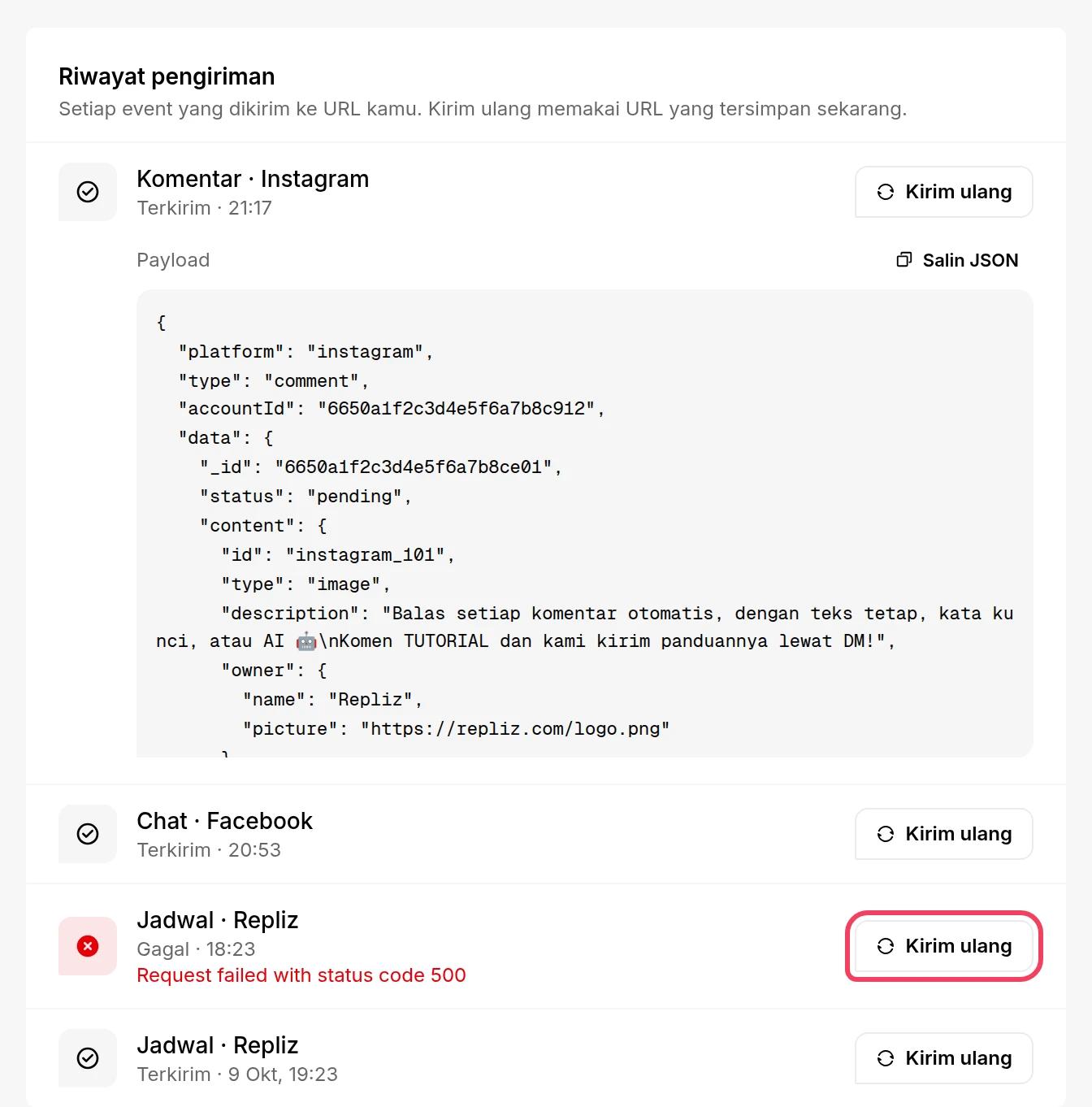Click the check icon for the 9 Okt Jadwal entry
Screen dimensions: 1092x1107
pos(88,1058)
